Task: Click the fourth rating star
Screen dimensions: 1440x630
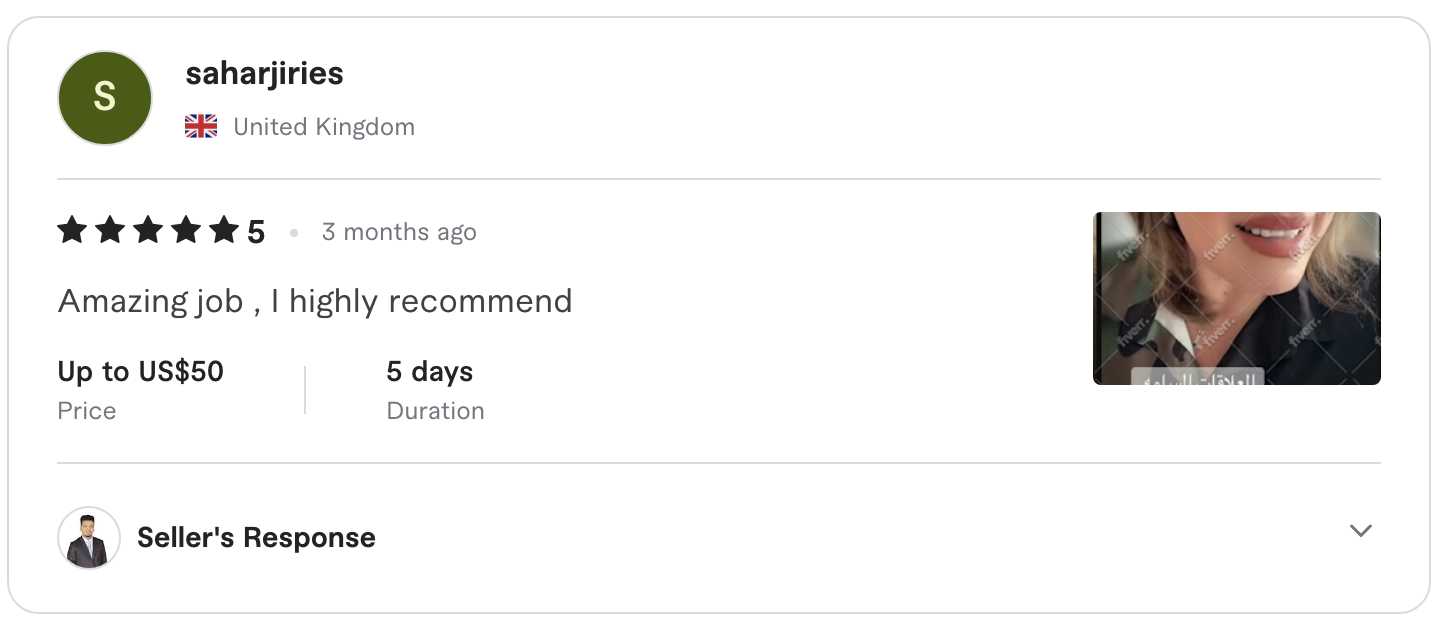Action: point(186,231)
